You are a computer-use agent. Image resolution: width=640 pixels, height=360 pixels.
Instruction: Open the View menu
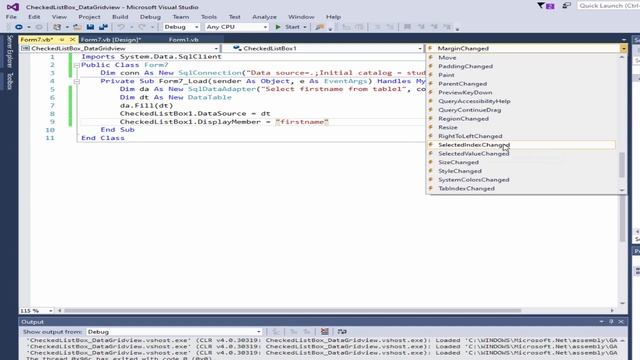click(59, 17)
